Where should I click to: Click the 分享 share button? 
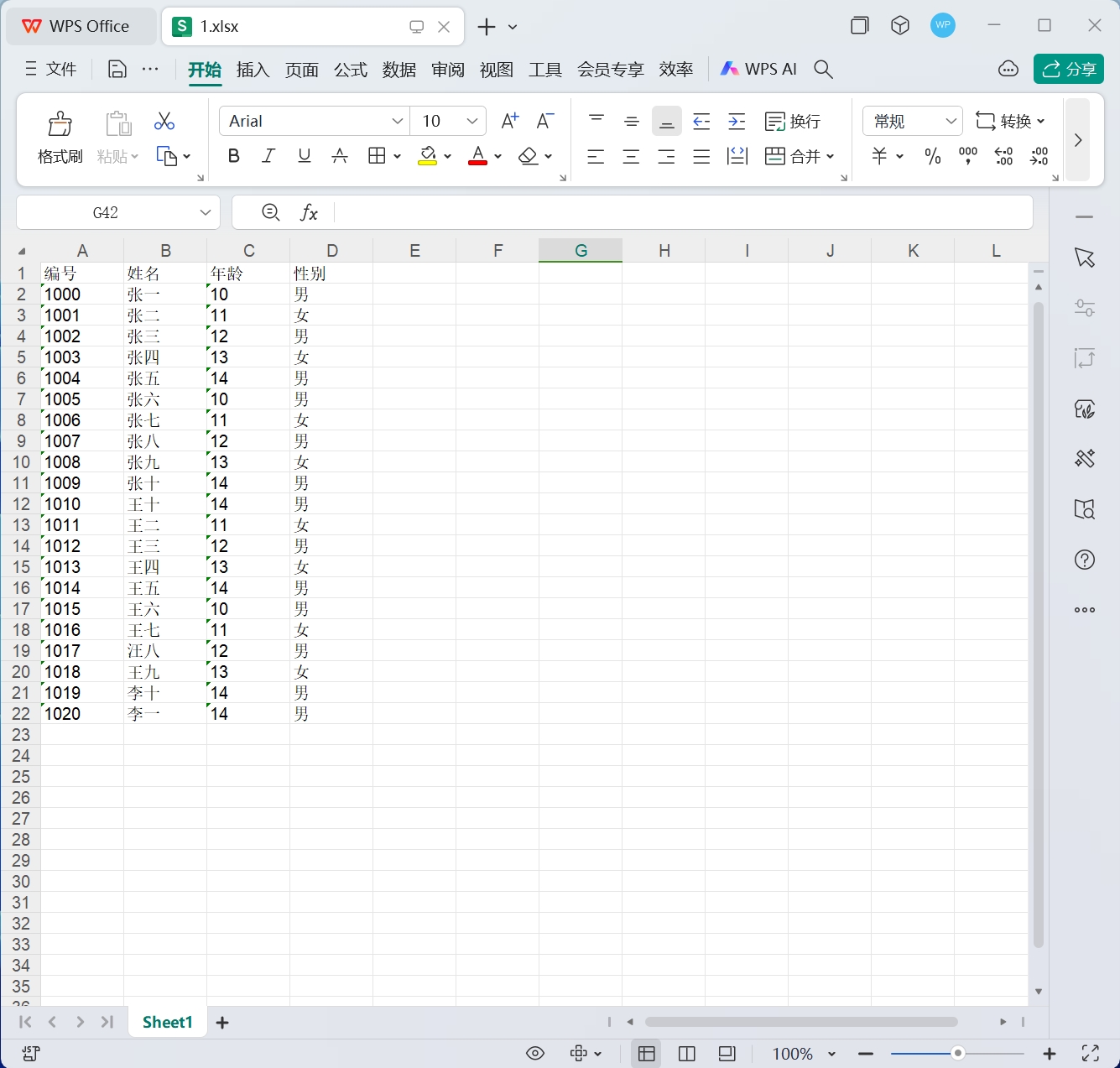(x=1068, y=69)
